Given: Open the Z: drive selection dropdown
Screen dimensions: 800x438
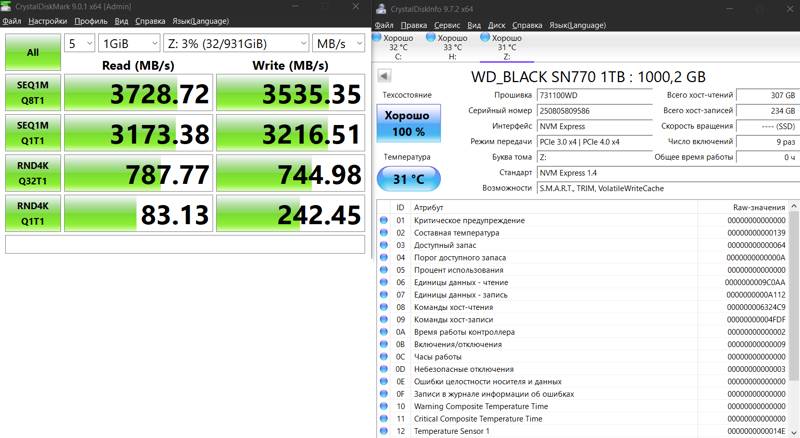Looking at the screenshot, I should 237,43.
